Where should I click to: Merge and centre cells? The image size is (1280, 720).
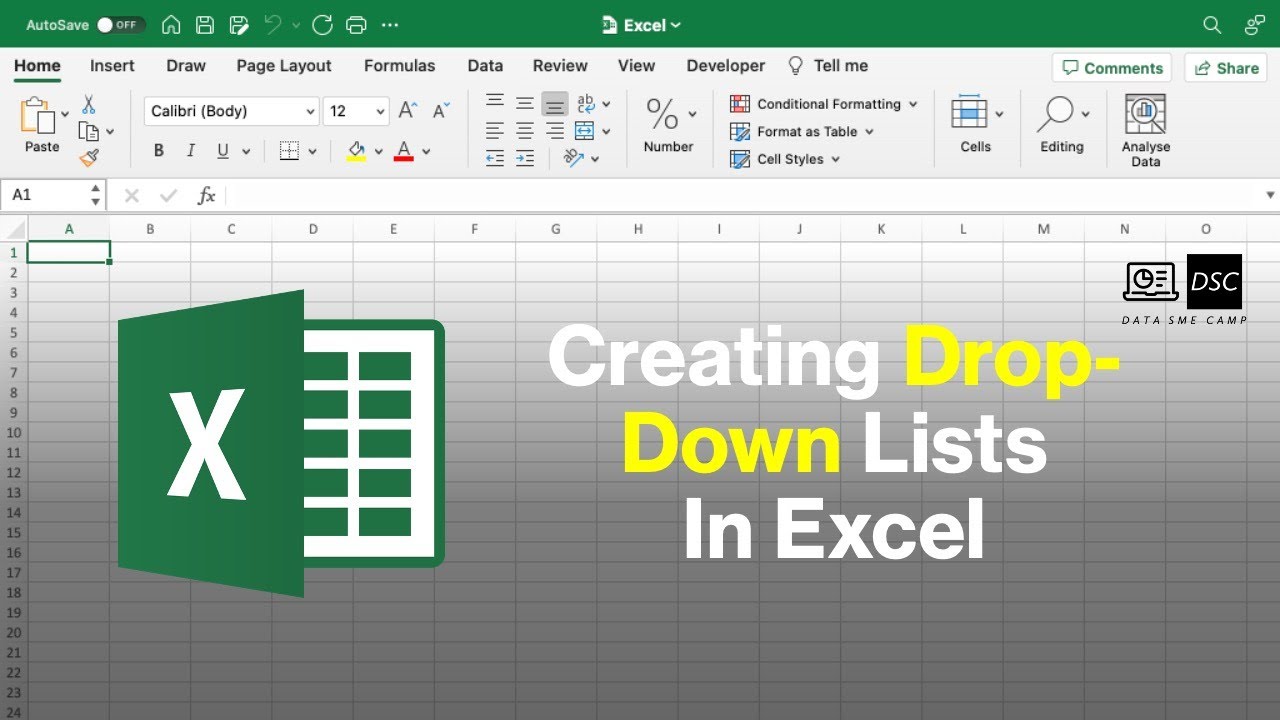(586, 130)
